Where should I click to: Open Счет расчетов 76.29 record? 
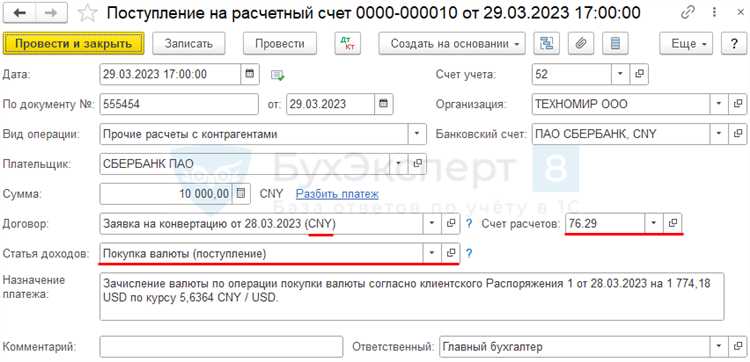pos(673,224)
